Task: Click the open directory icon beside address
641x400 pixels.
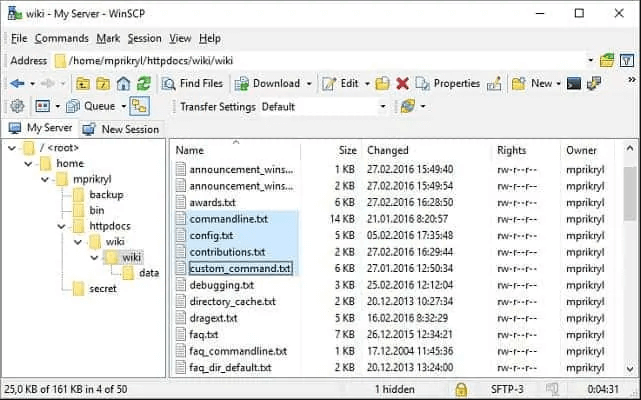Action: click(x=607, y=61)
